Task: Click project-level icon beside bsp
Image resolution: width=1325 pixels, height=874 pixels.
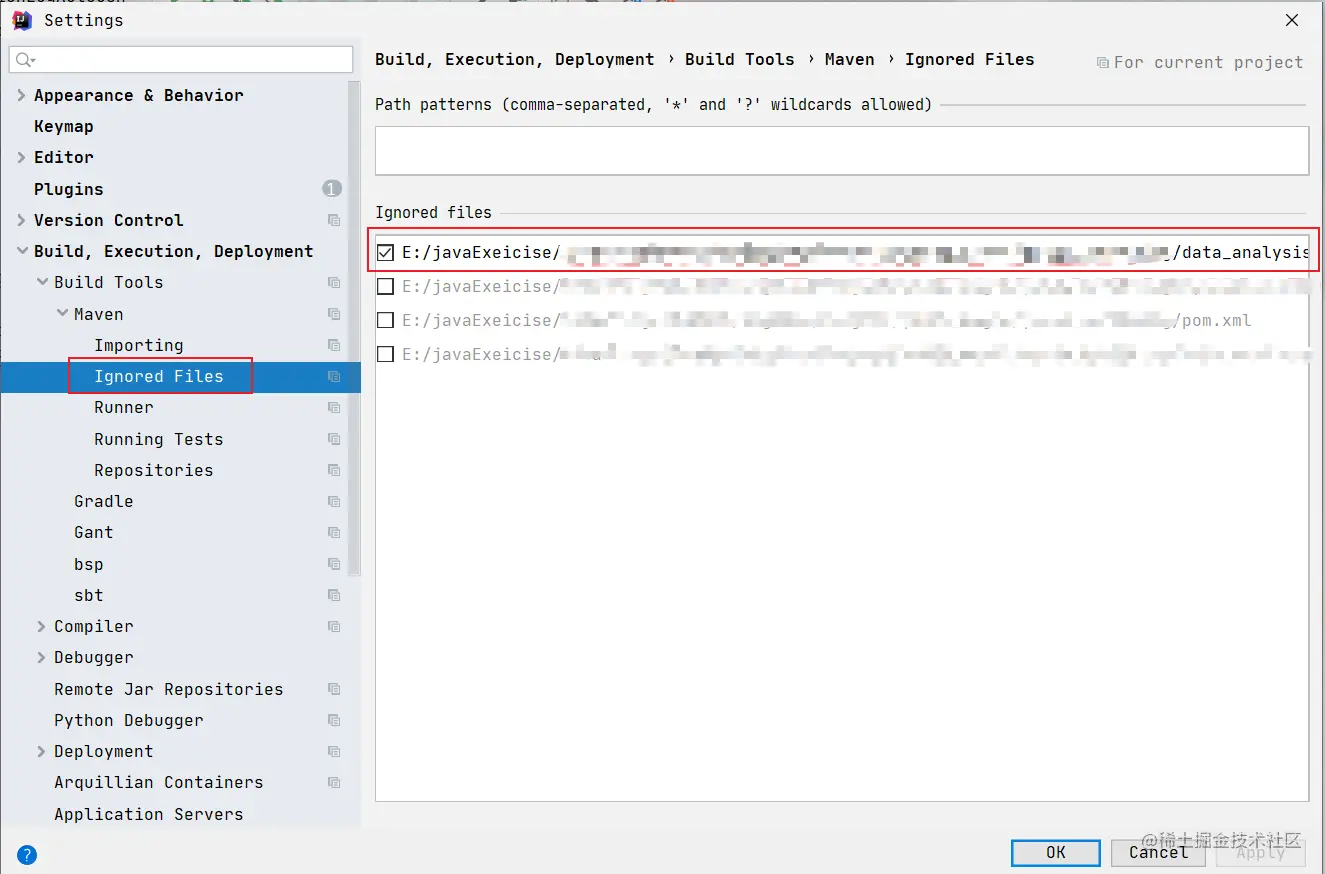Action: [334, 564]
